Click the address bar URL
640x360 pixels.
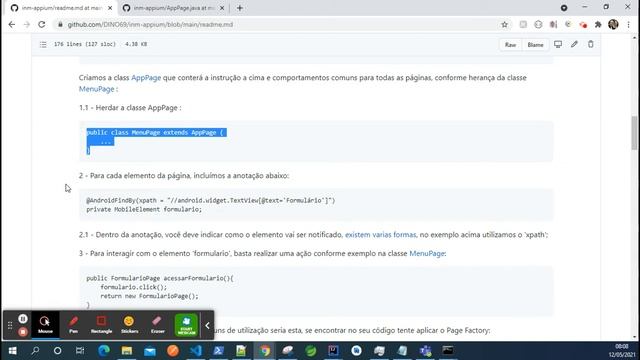click(150, 24)
